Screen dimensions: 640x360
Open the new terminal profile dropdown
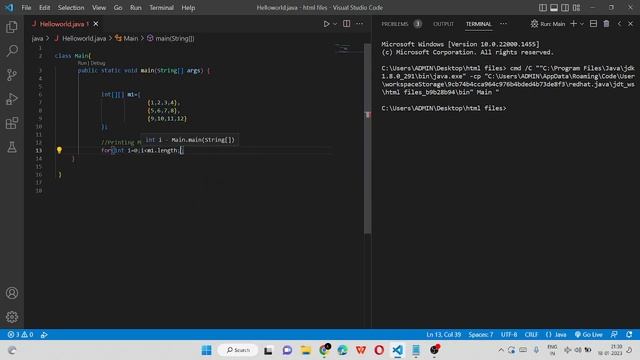(582, 24)
